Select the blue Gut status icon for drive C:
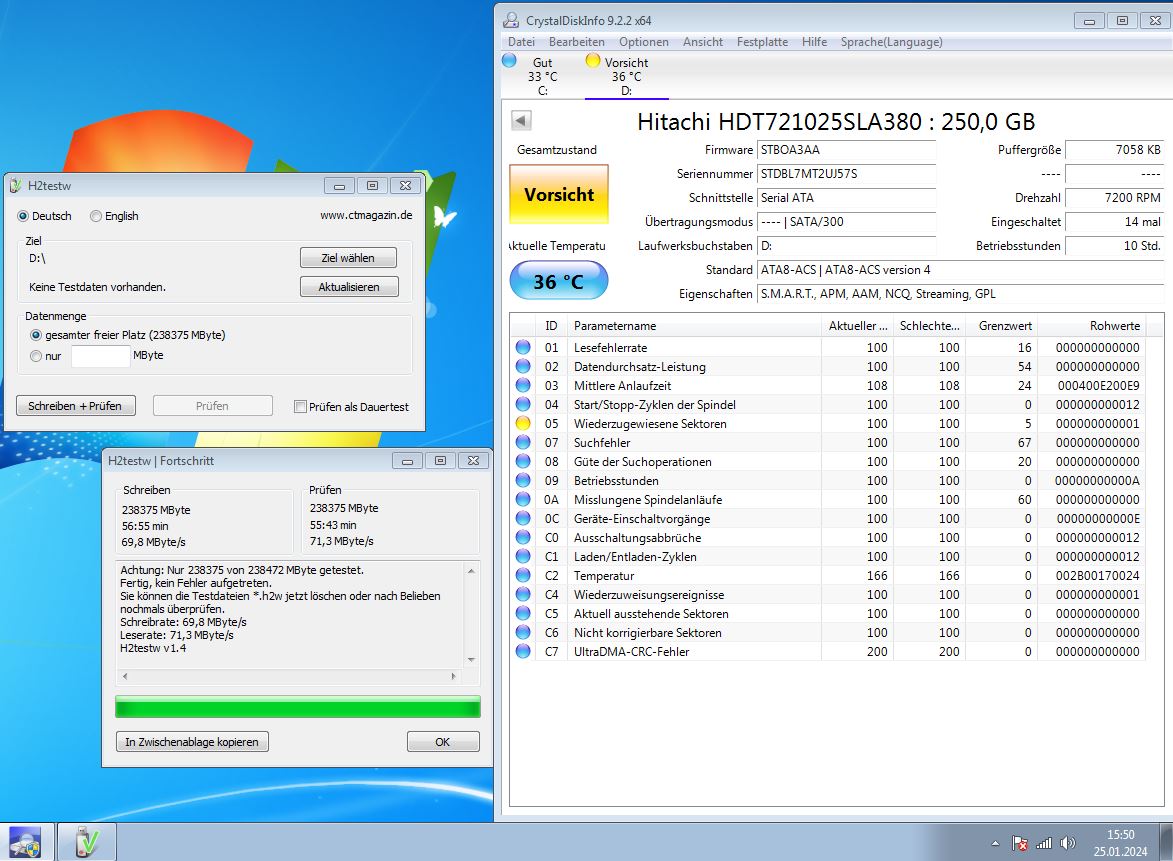 point(509,61)
